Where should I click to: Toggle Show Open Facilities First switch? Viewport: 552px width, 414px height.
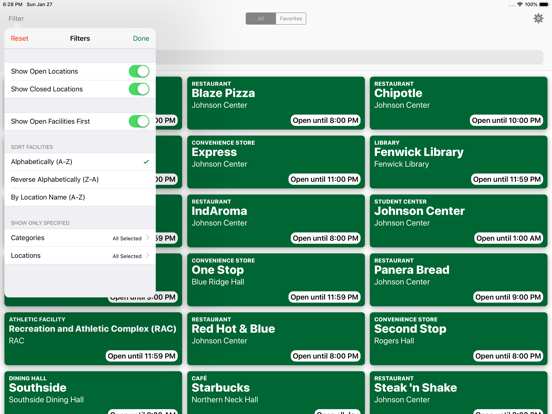coord(139,121)
